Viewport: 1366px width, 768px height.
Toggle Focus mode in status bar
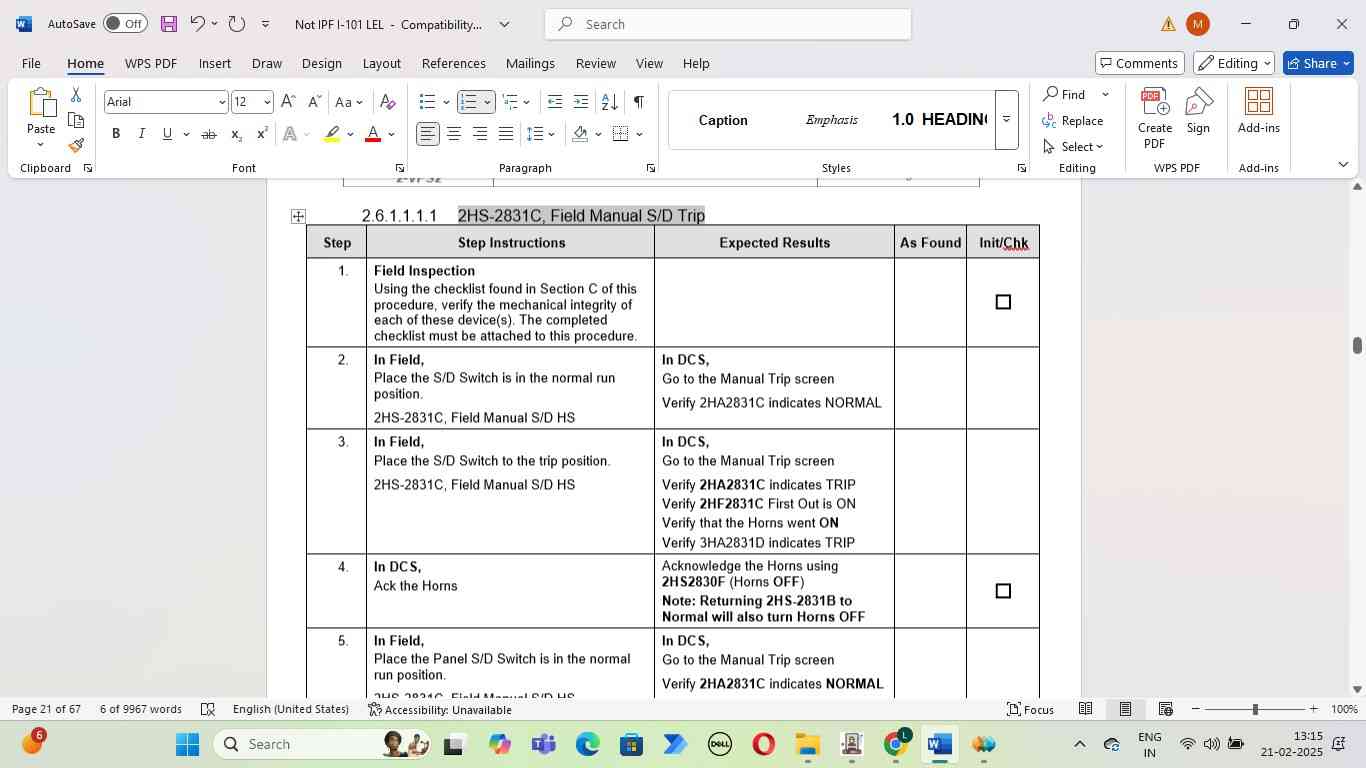1029,709
